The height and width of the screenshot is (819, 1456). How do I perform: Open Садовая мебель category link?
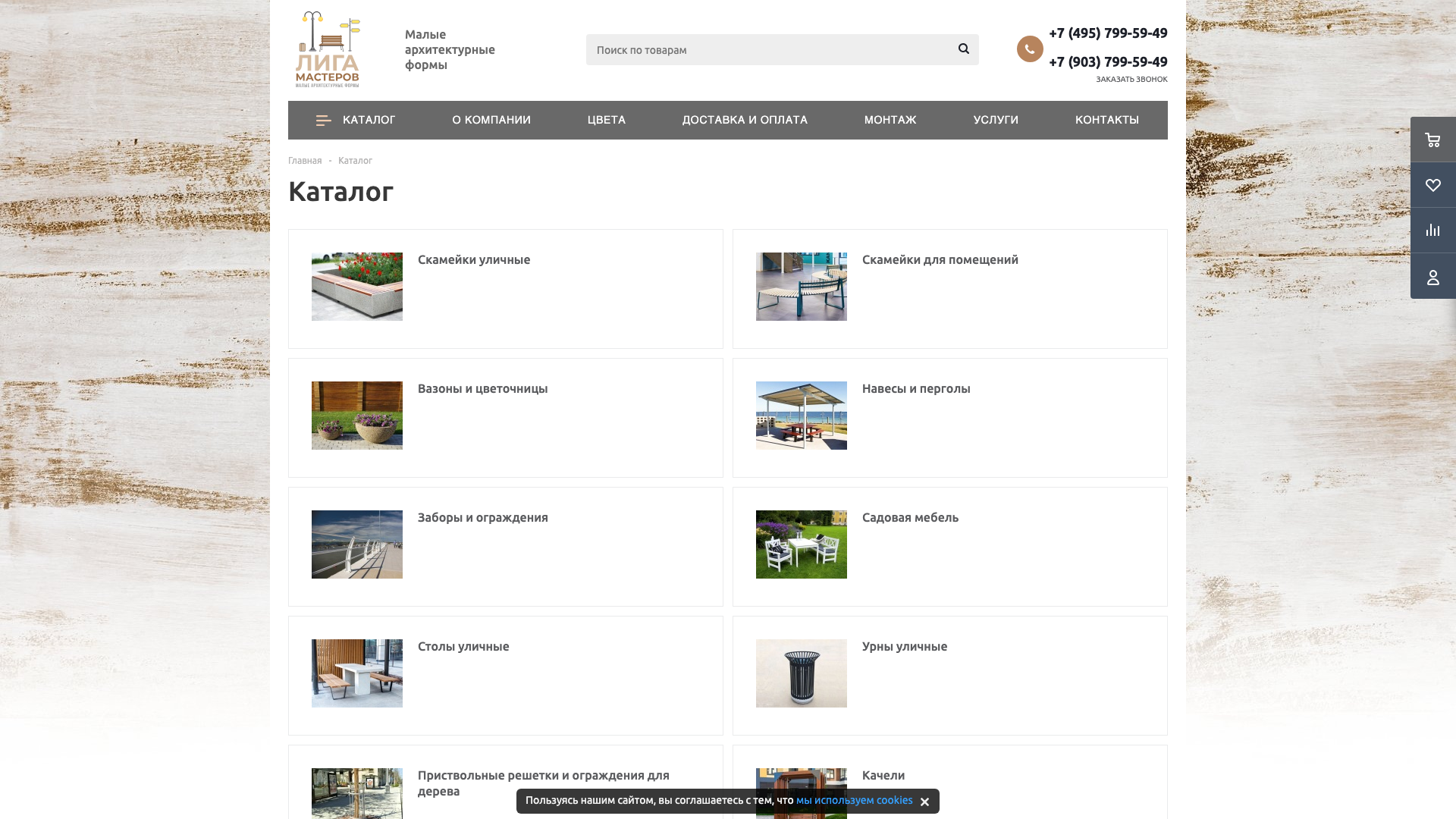(x=910, y=518)
